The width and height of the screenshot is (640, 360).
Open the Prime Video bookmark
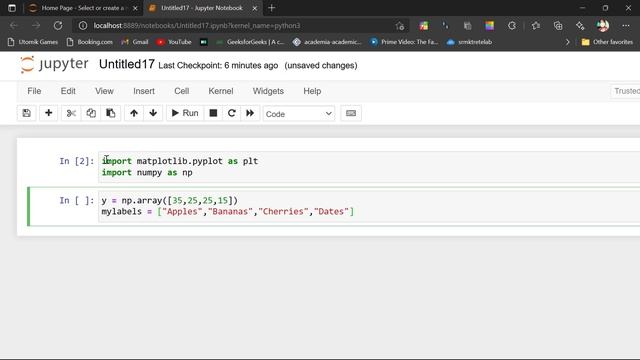pyautogui.click(x=404, y=42)
